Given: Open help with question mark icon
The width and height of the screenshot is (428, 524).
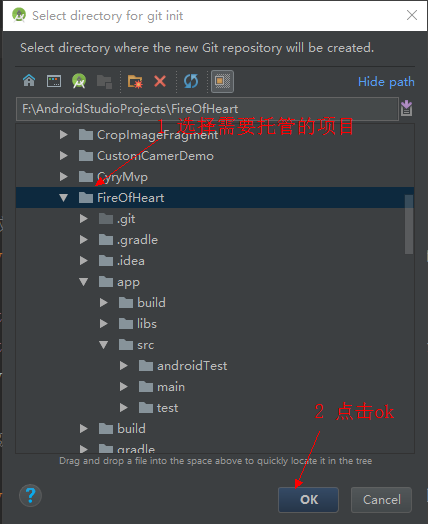Looking at the screenshot, I should pyautogui.click(x=30, y=496).
